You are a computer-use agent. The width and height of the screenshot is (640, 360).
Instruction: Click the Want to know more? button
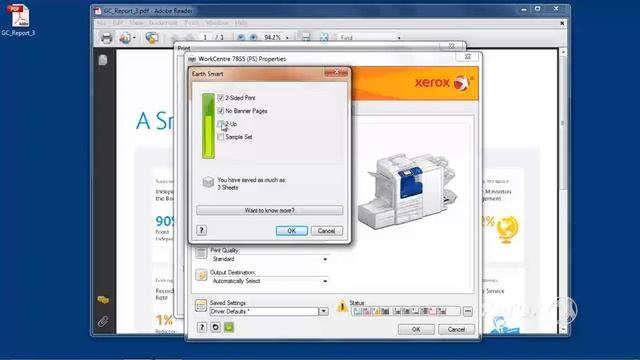coord(269,210)
